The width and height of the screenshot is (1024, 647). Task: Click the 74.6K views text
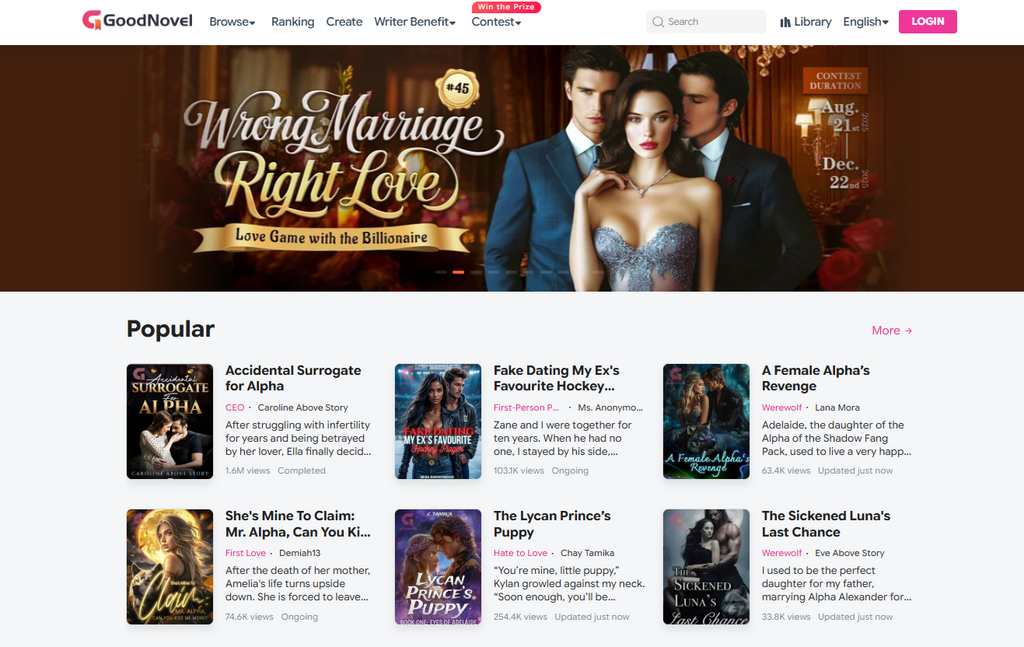click(249, 617)
